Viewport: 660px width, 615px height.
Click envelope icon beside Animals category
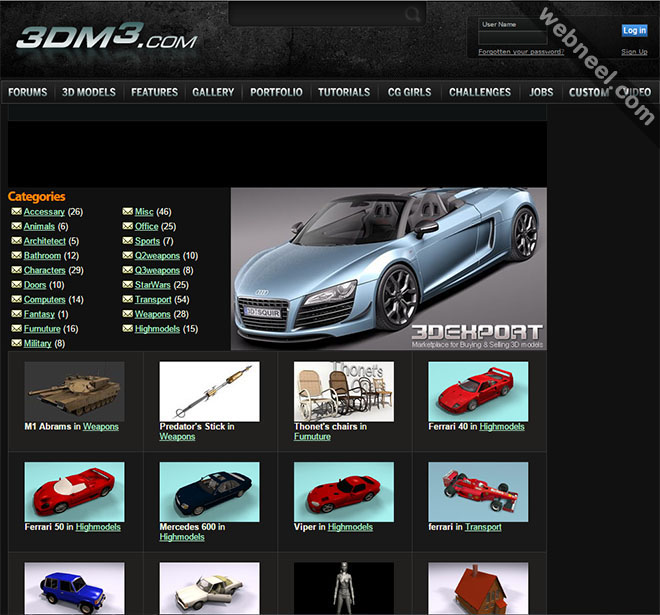click(x=16, y=226)
